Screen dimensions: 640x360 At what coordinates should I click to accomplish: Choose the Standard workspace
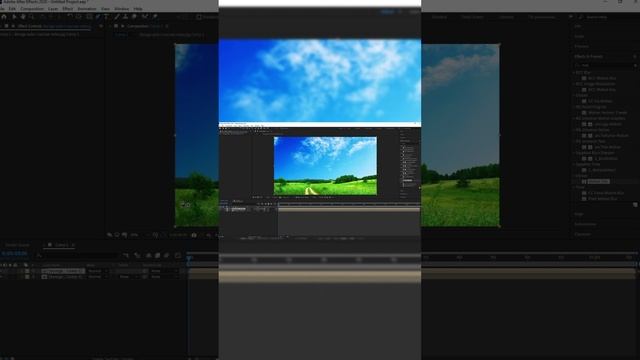pos(439,17)
